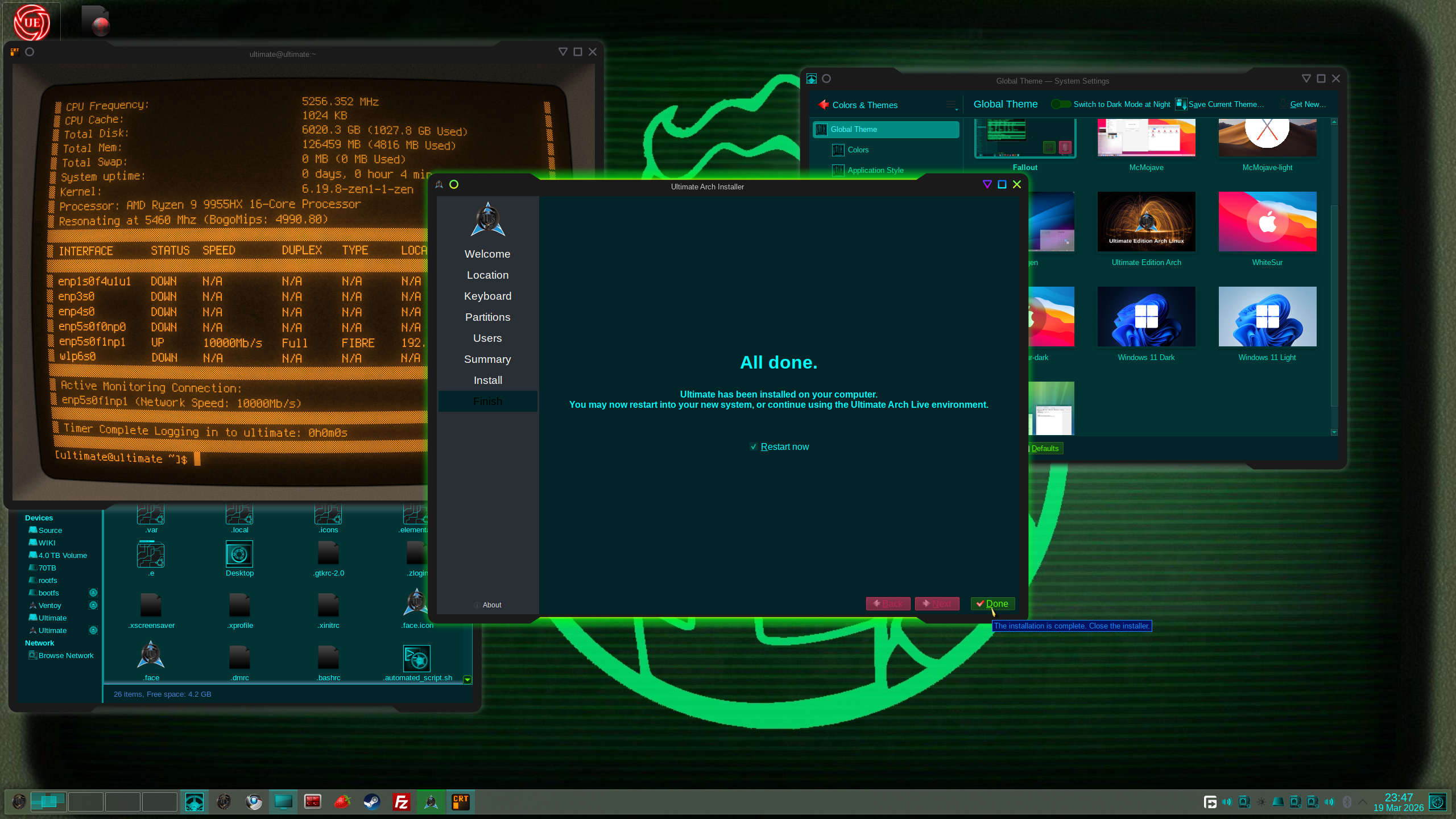Image resolution: width=1456 pixels, height=819 pixels.
Task: Launch FileZilla from the taskbar
Action: [402, 802]
